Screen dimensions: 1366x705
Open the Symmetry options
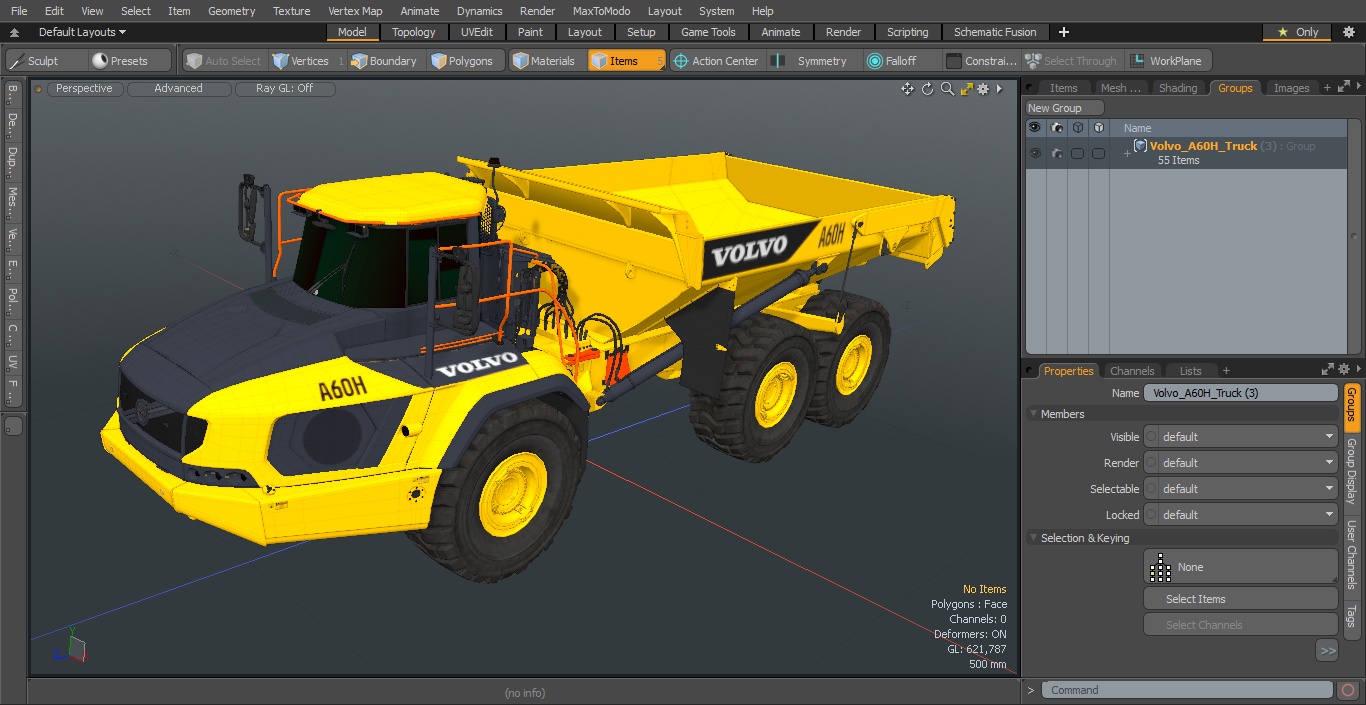tap(813, 61)
